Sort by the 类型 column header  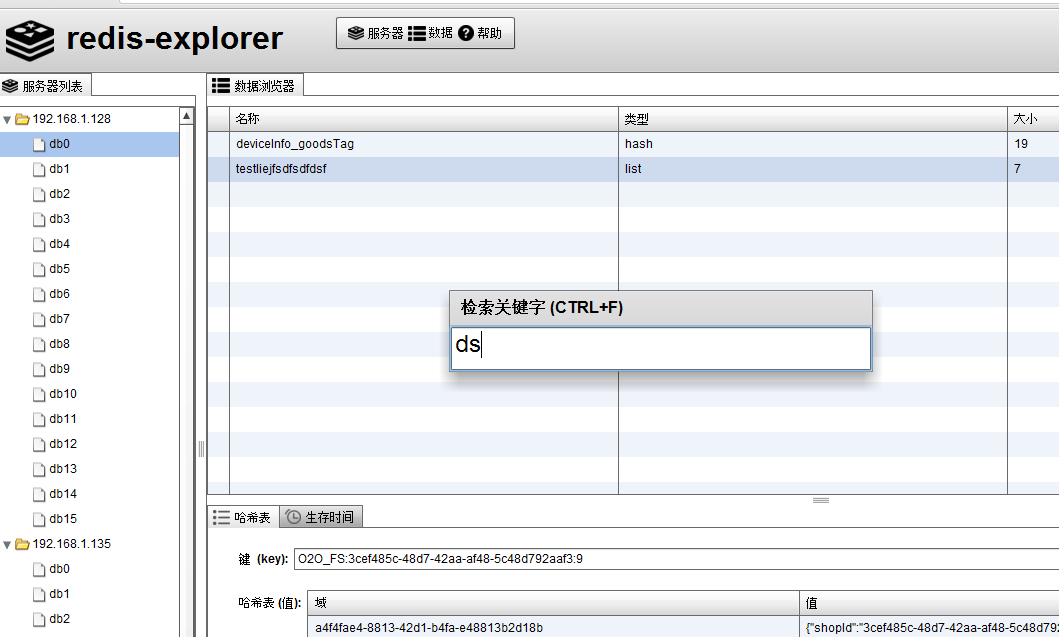pyautogui.click(x=812, y=119)
